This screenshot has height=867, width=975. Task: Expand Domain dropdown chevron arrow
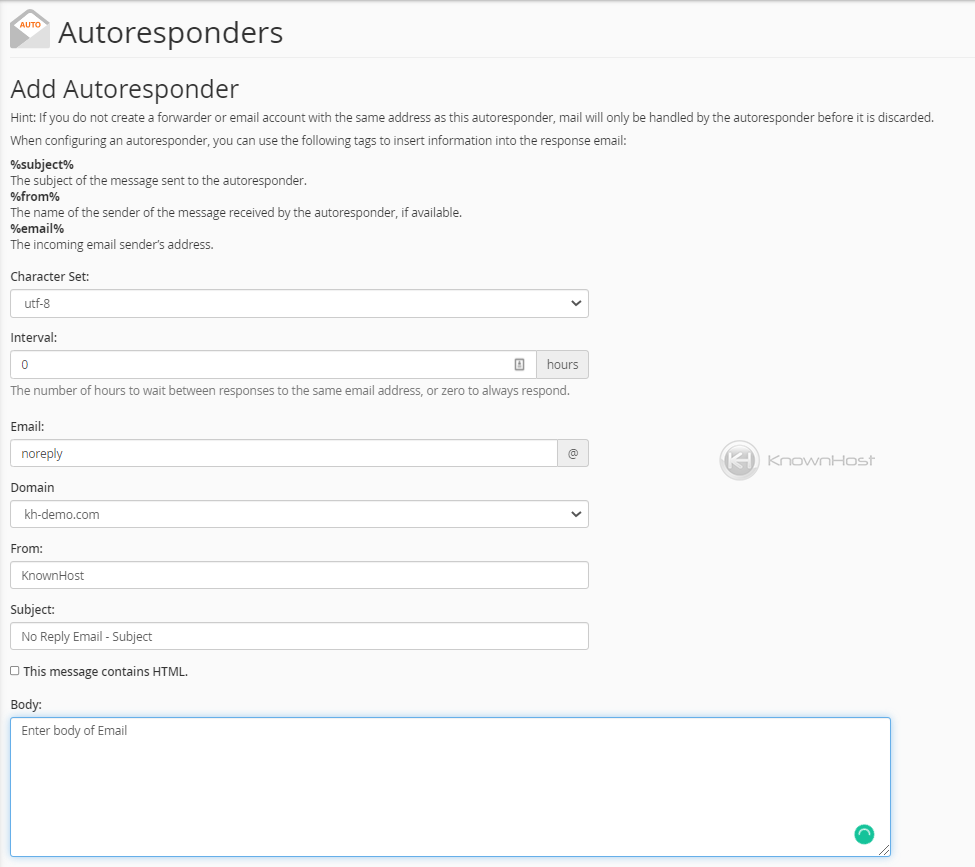coord(576,514)
